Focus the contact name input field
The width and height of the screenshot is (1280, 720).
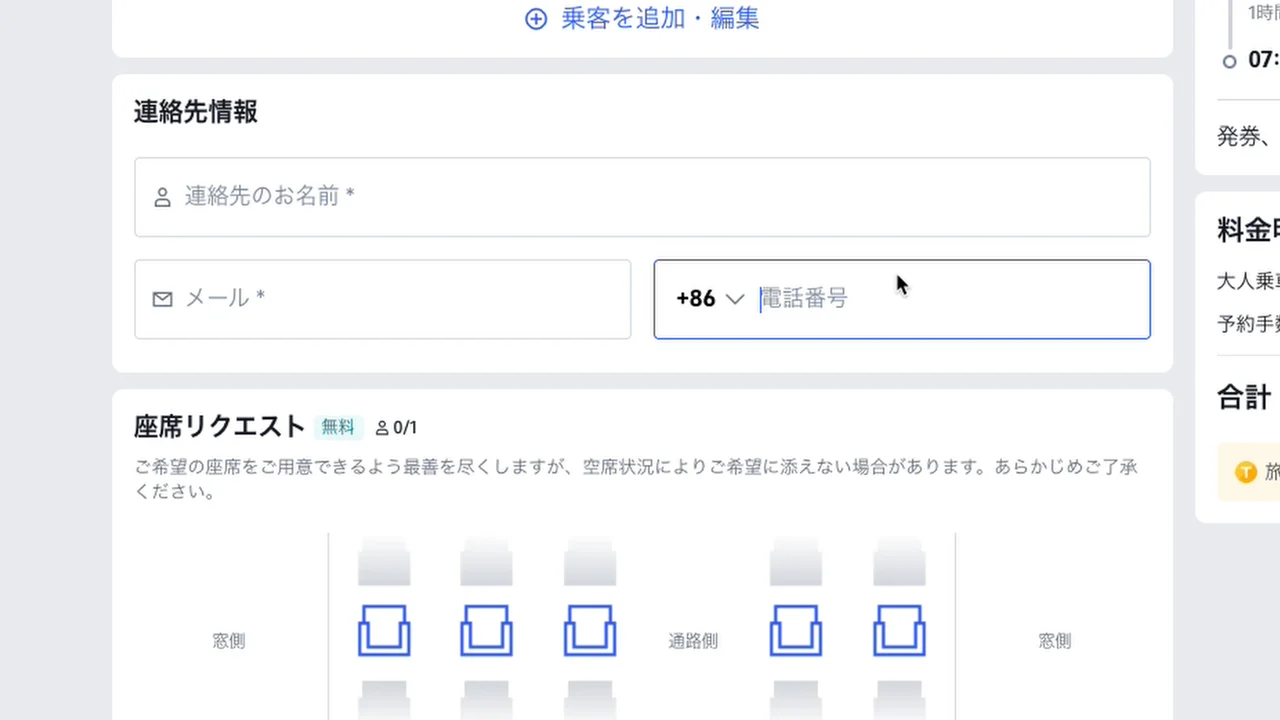click(x=642, y=197)
